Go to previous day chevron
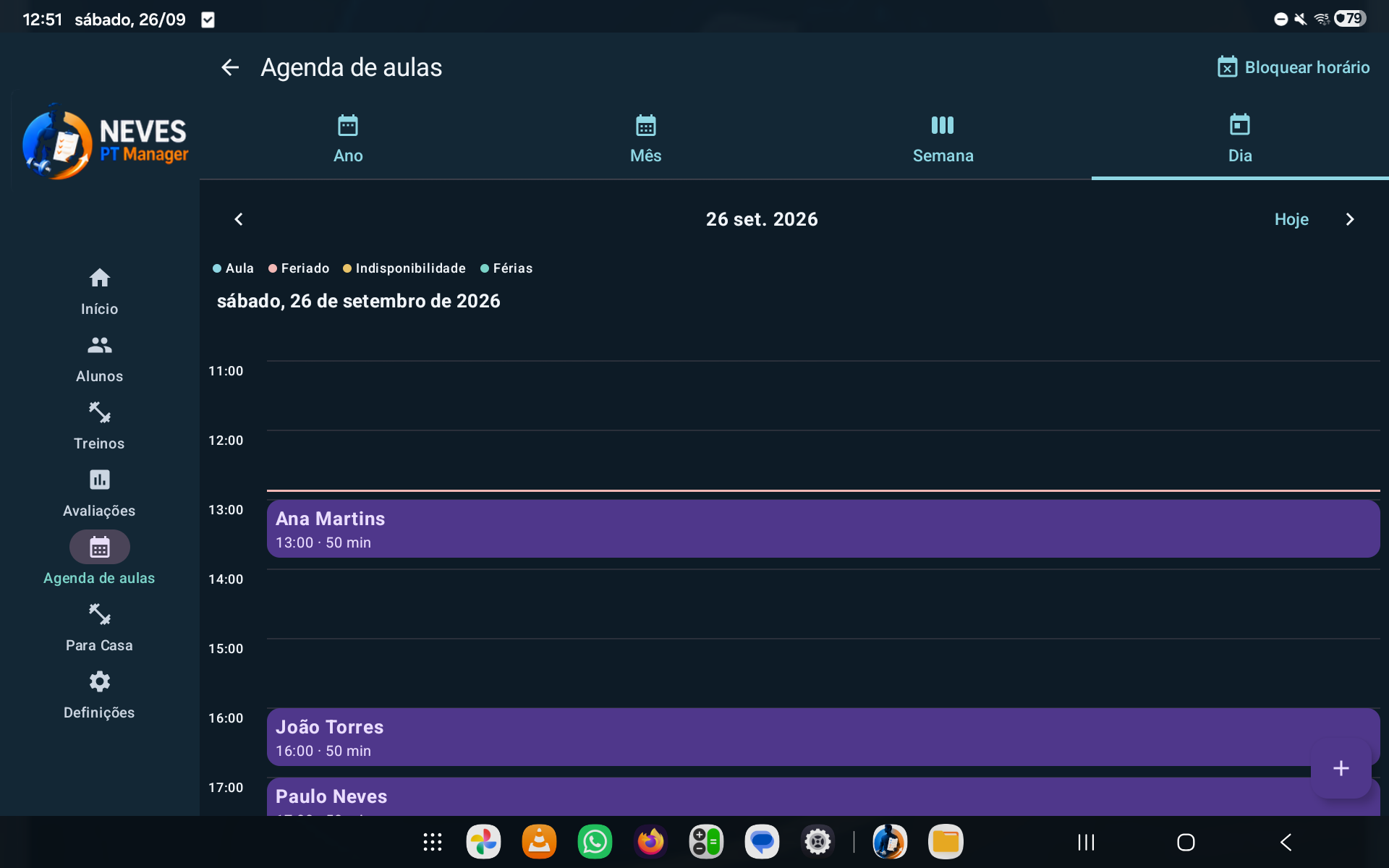 pos(239,219)
